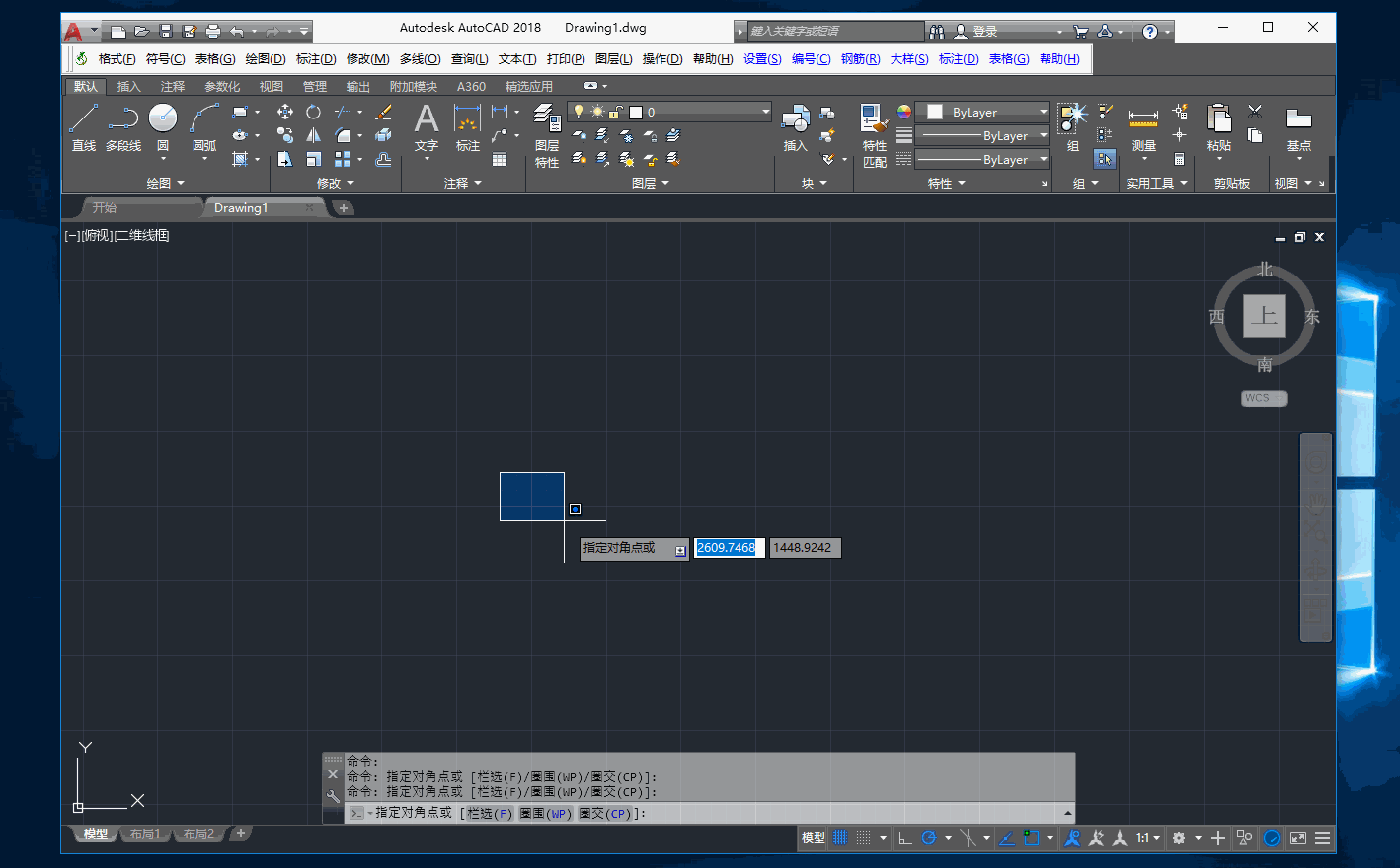Image resolution: width=1400 pixels, height=868 pixels.
Task: Expand the 实用工具 panel flyout
Action: point(1156,183)
